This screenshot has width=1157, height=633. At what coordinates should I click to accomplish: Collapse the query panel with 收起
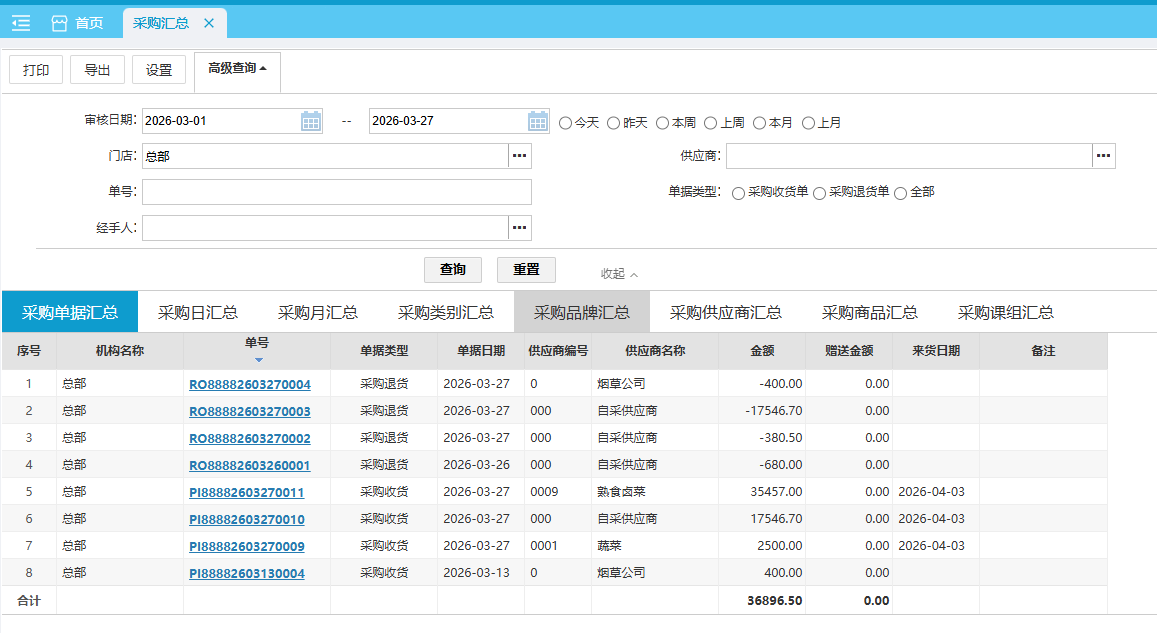(x=618, y=273)
